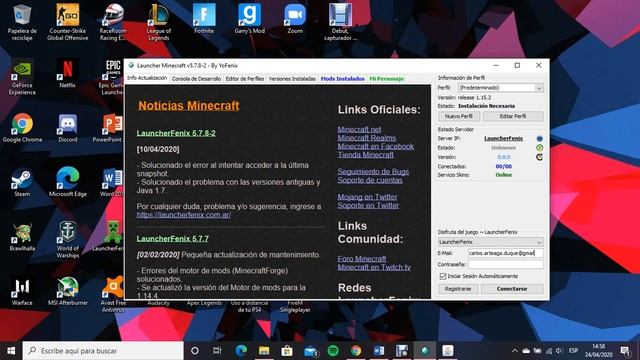Select the MSI Afterburner desktop icon
640x360 pixels.
coord(67,292)
